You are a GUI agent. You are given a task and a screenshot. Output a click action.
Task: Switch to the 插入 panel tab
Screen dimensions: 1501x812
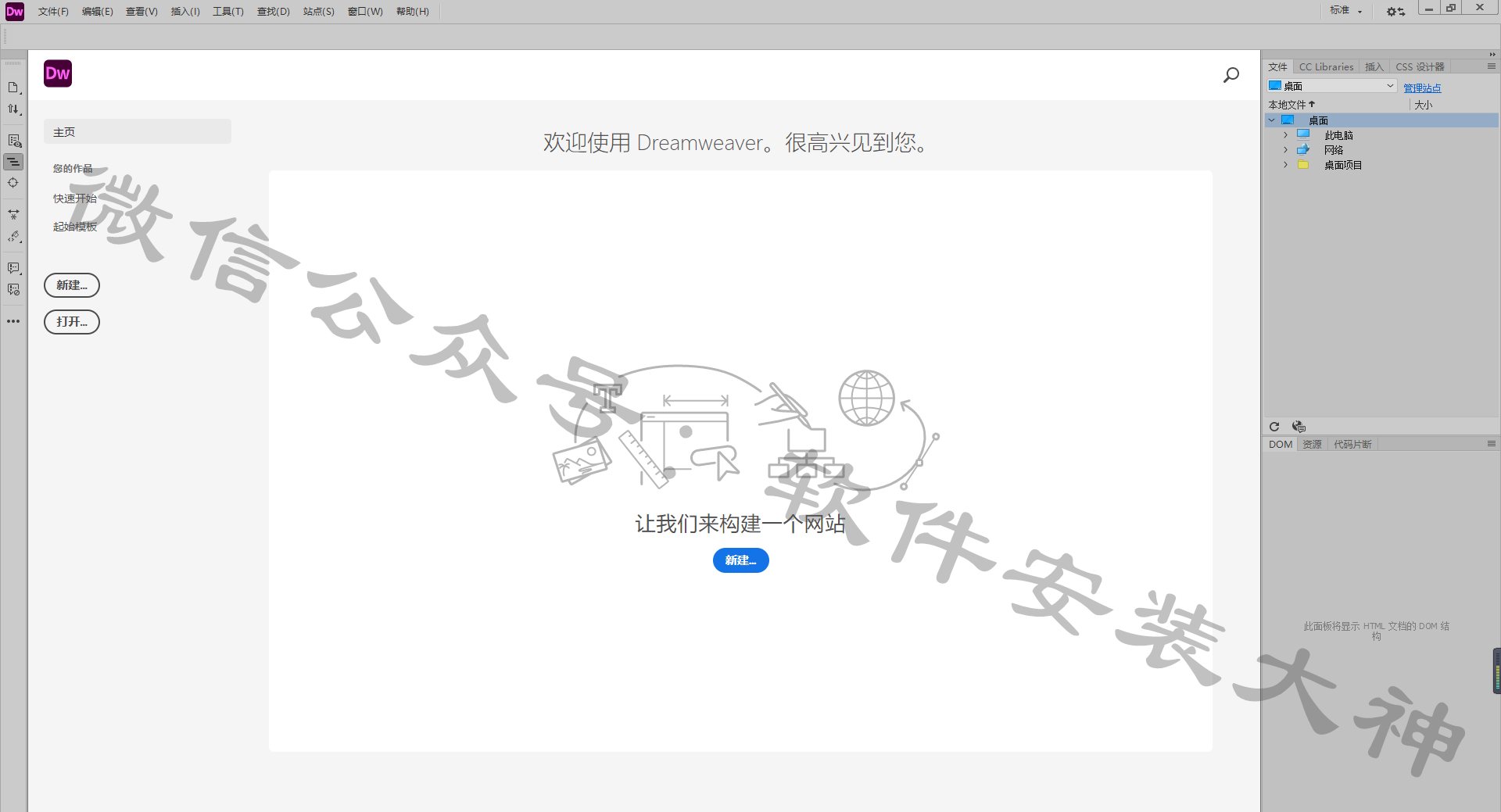(1374, 67)
